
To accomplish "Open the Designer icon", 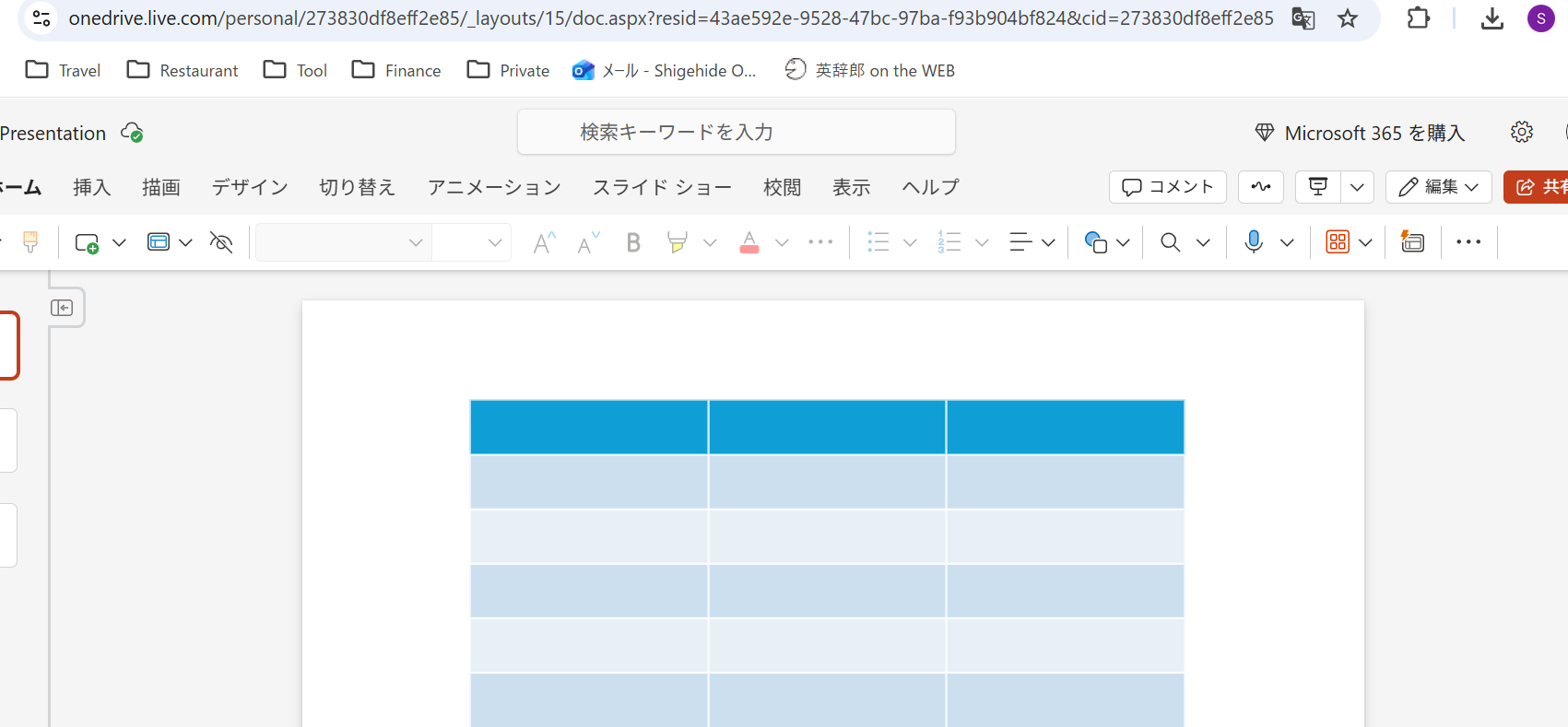I will 1412,241.
